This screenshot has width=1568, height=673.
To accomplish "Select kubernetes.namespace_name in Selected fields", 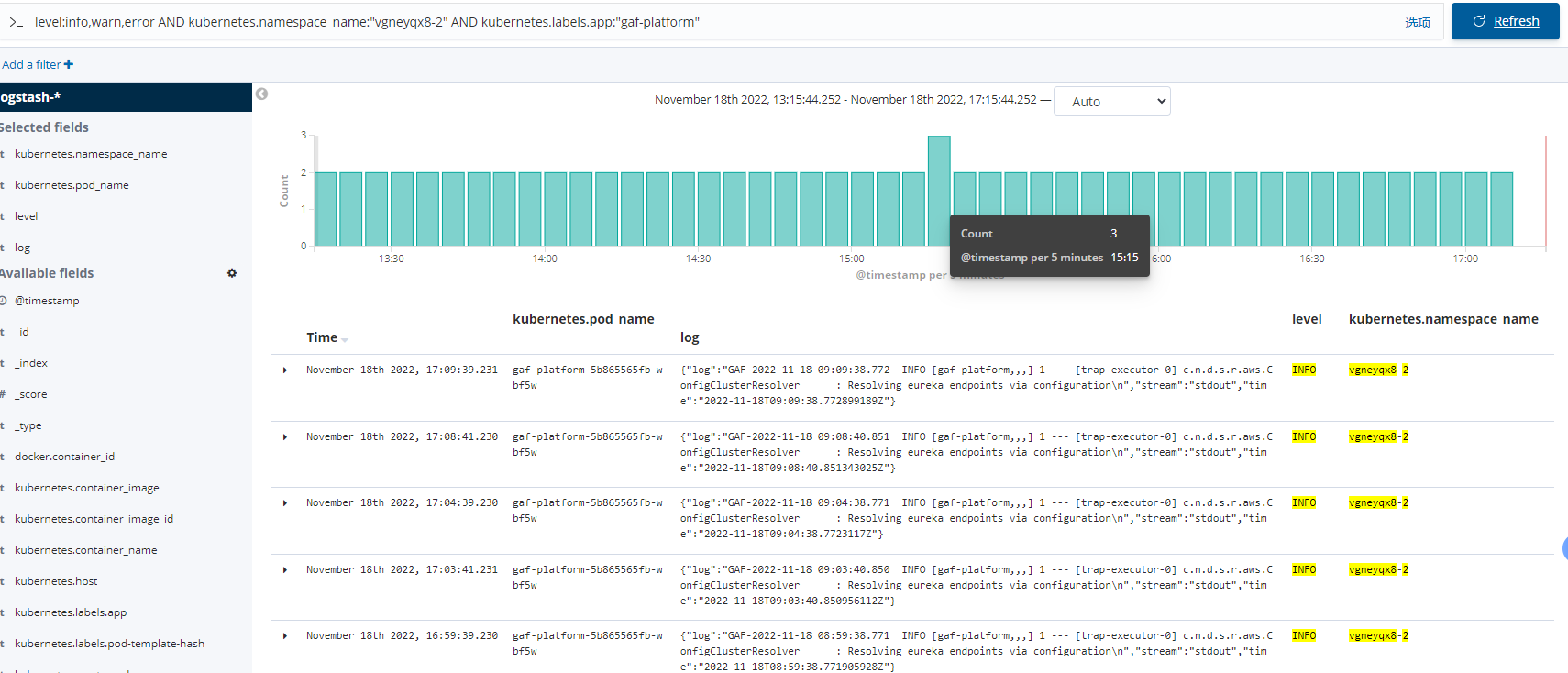I will click(91, 154).
